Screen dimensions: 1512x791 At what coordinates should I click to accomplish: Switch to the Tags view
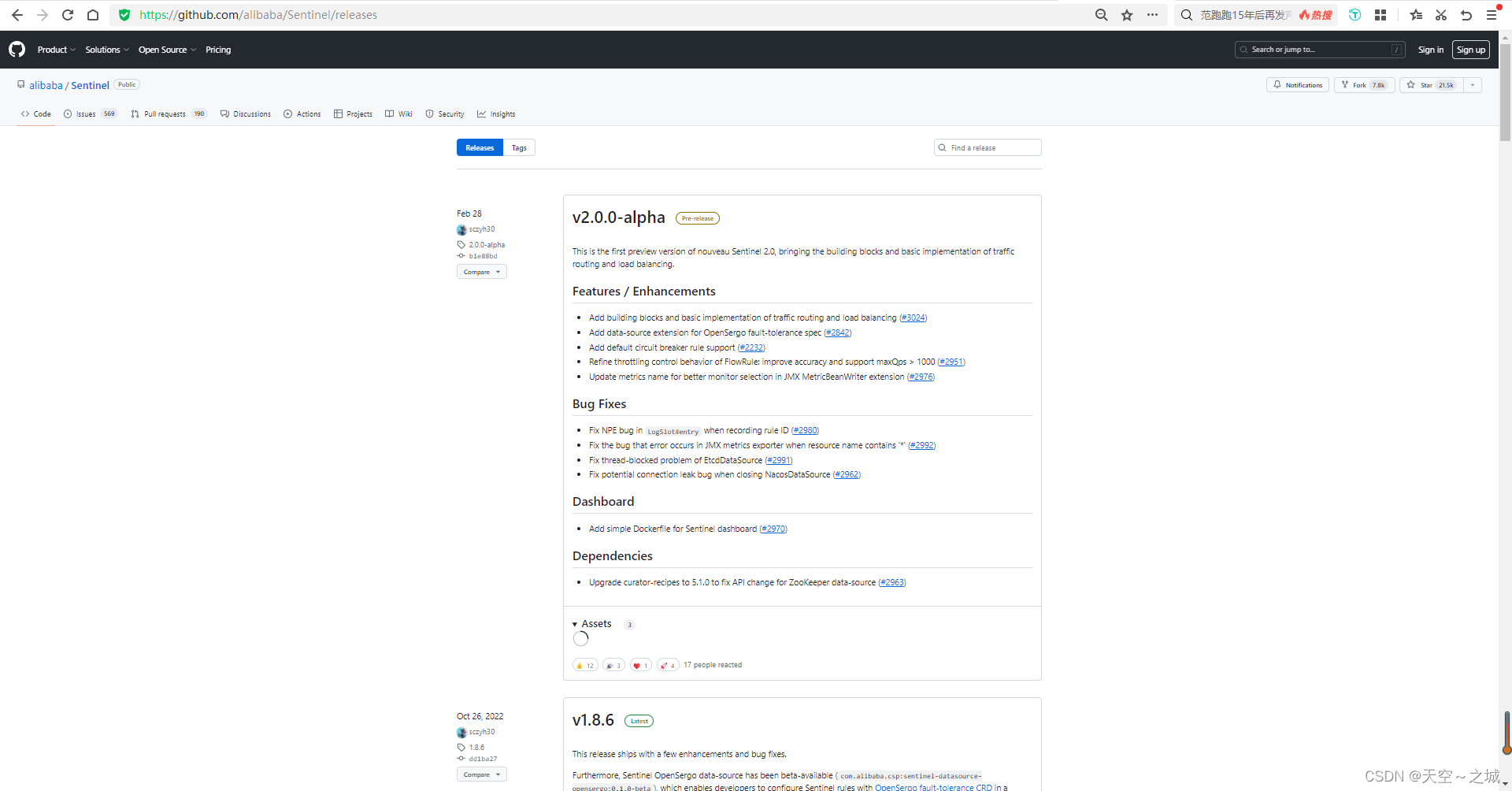(x=519, y=147)
